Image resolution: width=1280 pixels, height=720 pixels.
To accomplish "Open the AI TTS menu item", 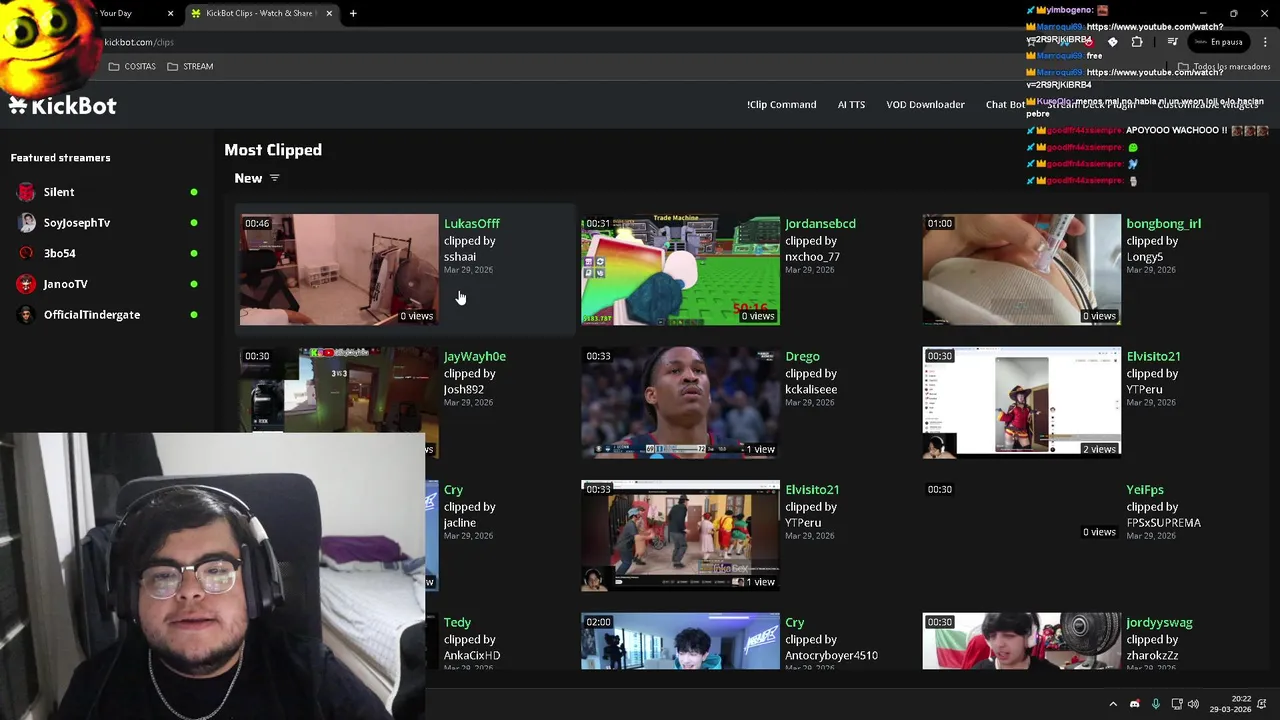I will click(x=851, y=104).
